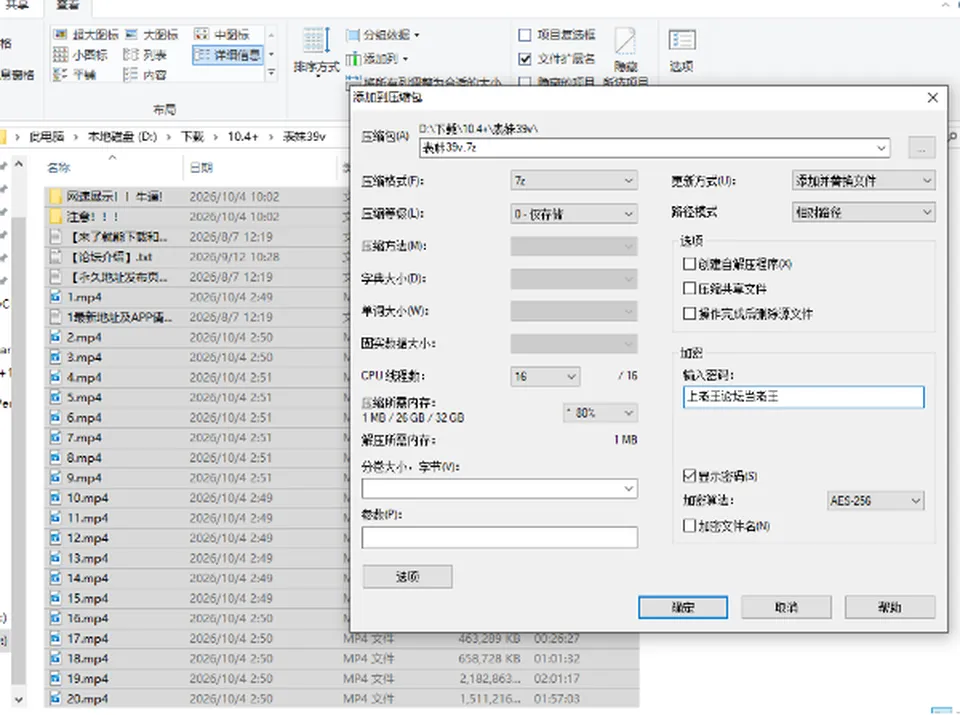Image resolution: width=960 pixels, height=715 pixels.
Task: Click the 输入密码 password field
Action: [803, 397]
